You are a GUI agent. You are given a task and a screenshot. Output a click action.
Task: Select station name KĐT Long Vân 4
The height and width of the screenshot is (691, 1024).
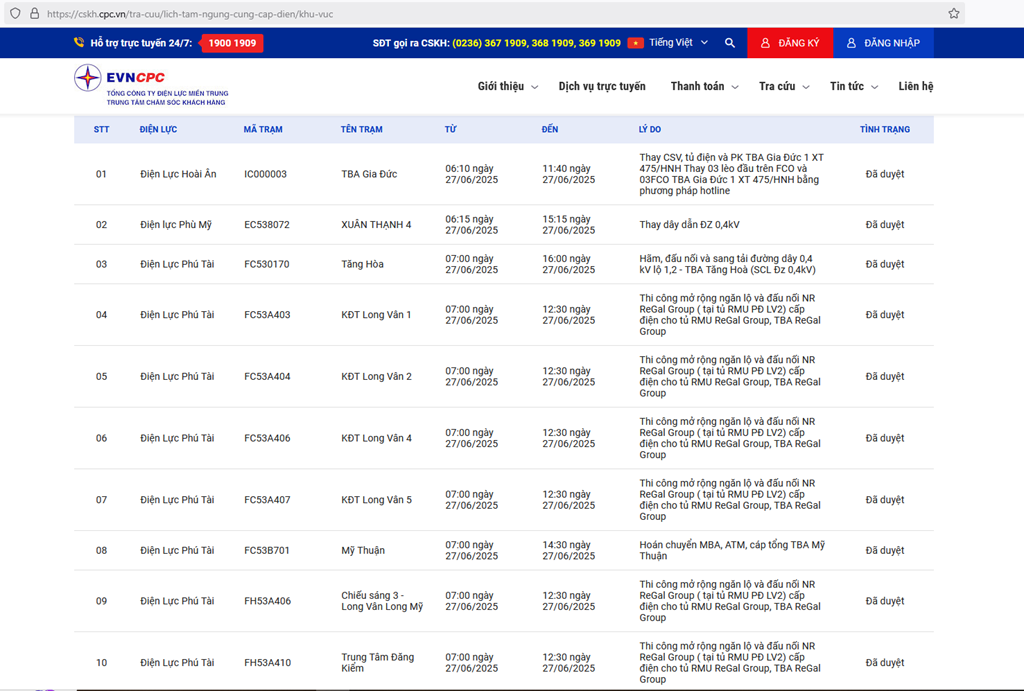[376, 438]
